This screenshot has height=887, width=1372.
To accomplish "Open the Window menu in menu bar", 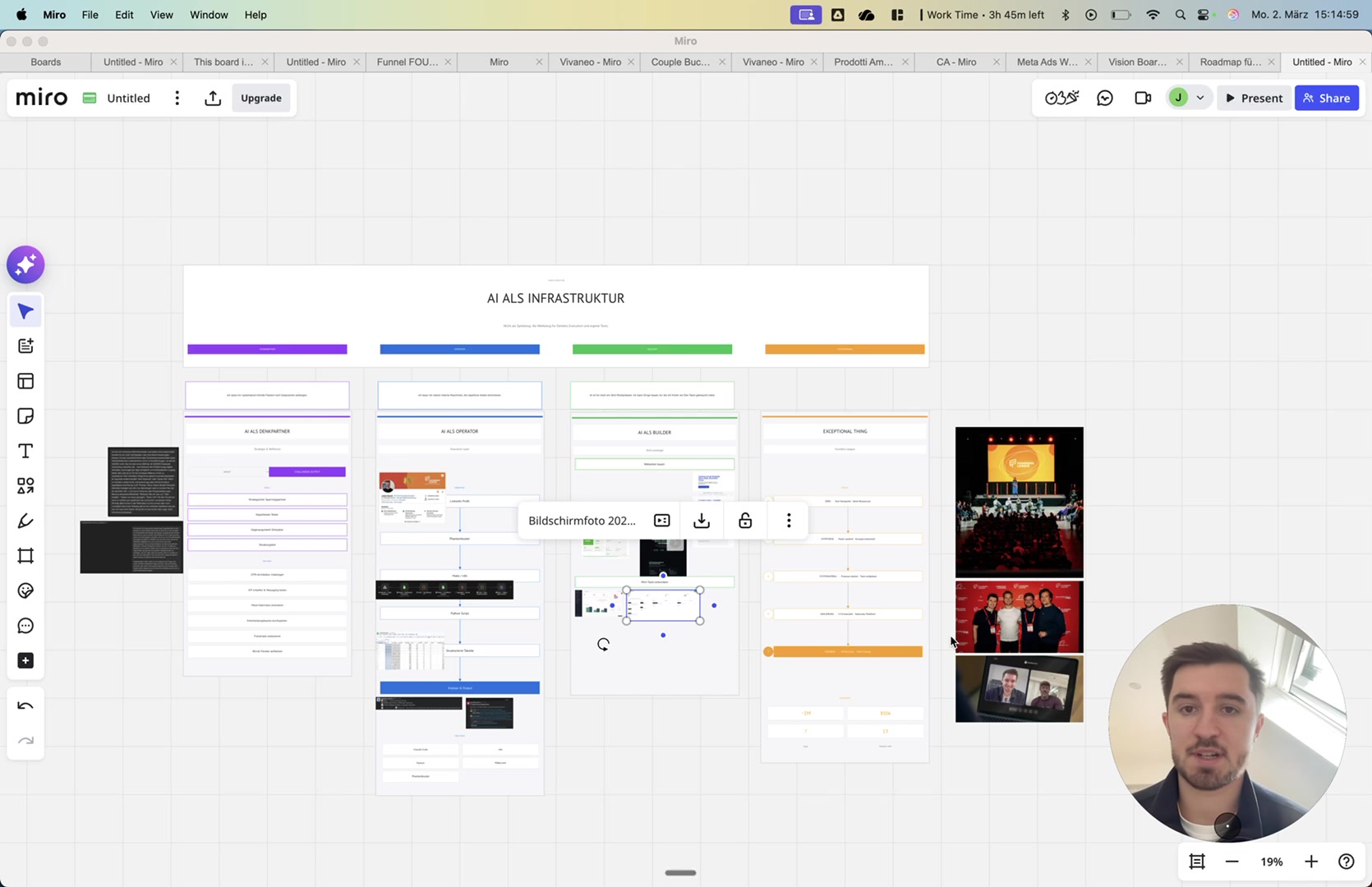I will coord(209,15).
